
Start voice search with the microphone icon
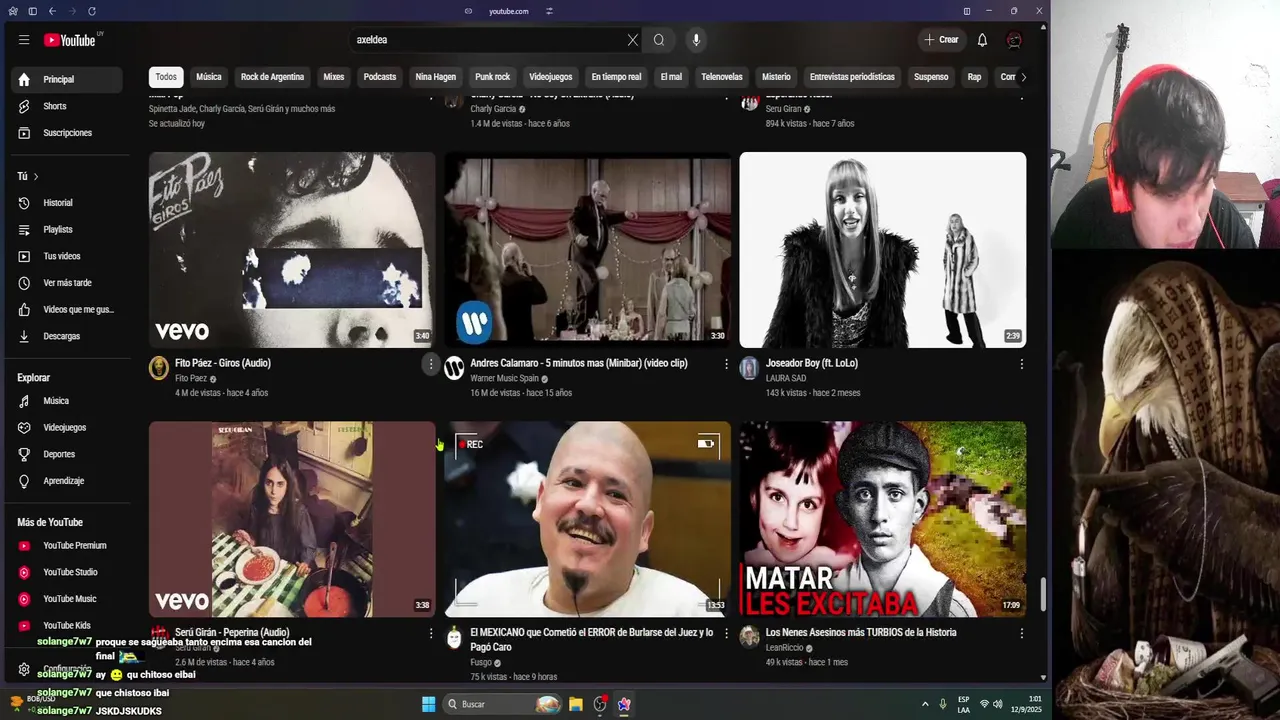click(x=696, y=40)
